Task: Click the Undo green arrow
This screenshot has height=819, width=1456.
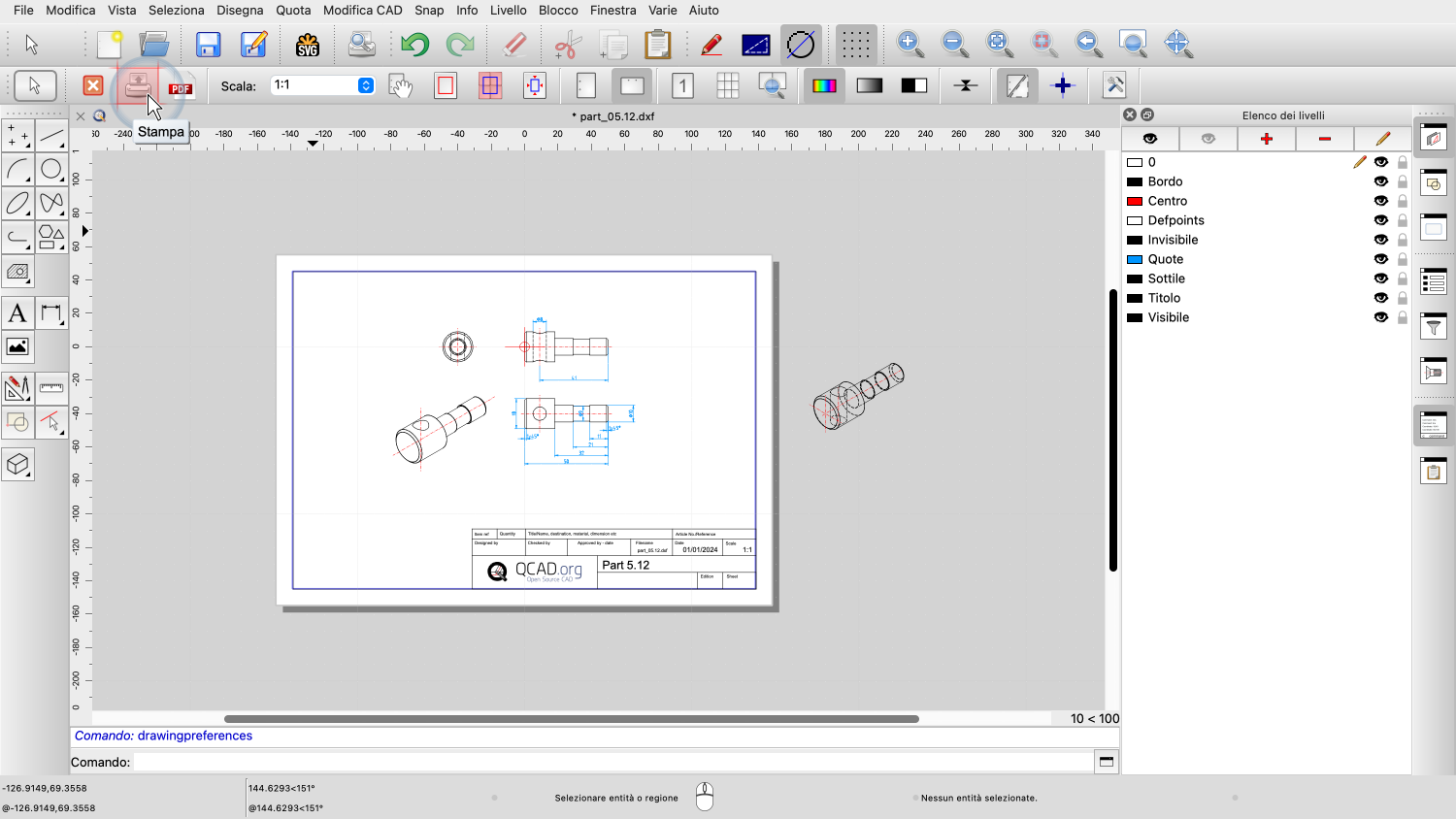Action: coord(414,45)
